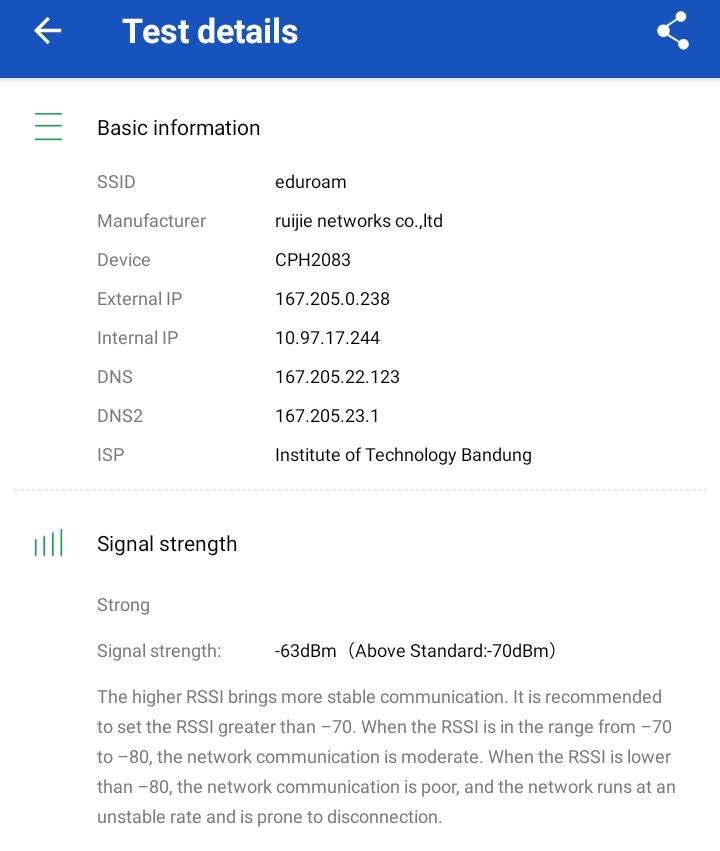Image resolution: width=720 pixels, height=851 pixels.
Task: Select the SSID value eduroam
Action: (x=310, y=182)
